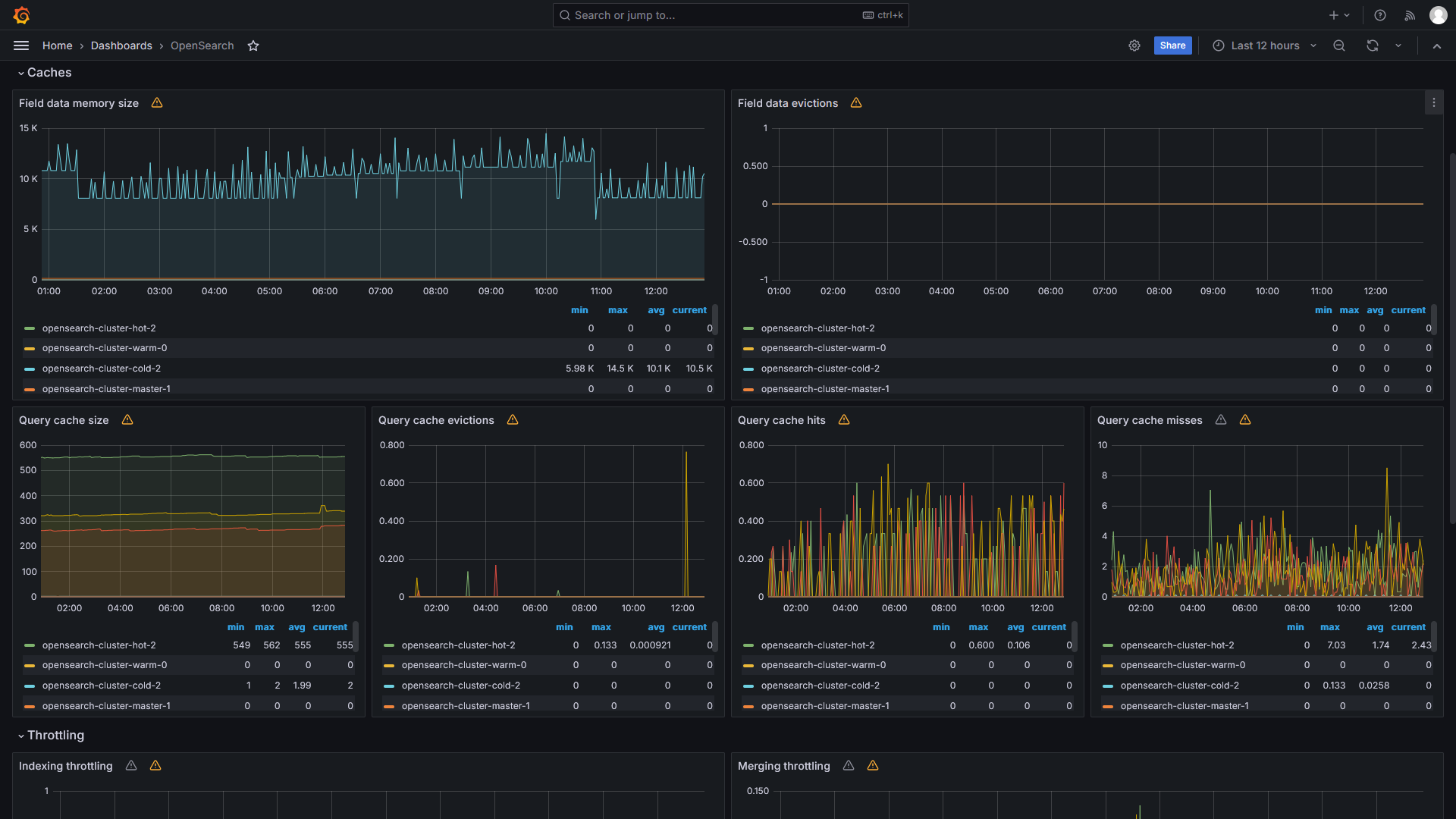Open the refresh interval dropdown arrow
Screen dimensions: 1456x819
click(1398, 45)
